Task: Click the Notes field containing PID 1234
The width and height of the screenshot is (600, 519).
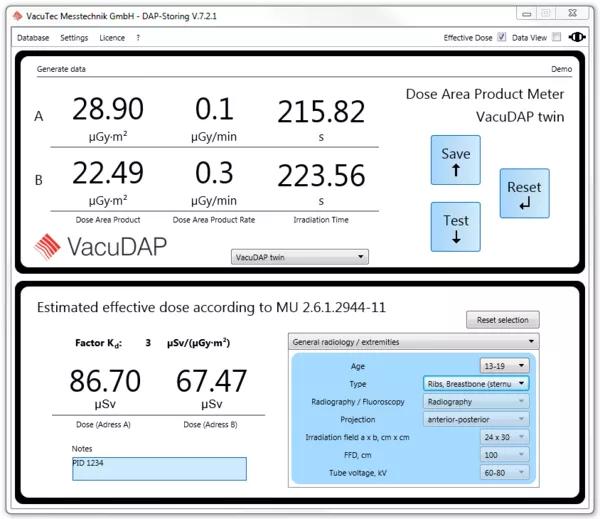Action: [159, 469]
